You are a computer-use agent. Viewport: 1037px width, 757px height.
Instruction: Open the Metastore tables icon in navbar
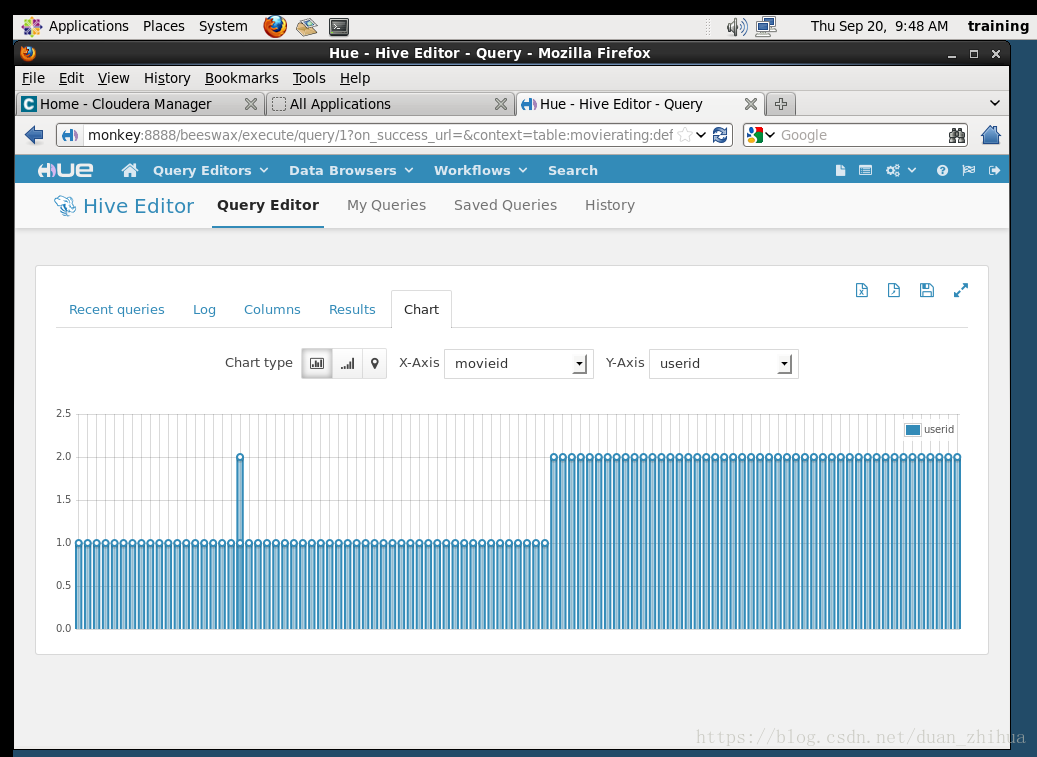pos(865,171)
